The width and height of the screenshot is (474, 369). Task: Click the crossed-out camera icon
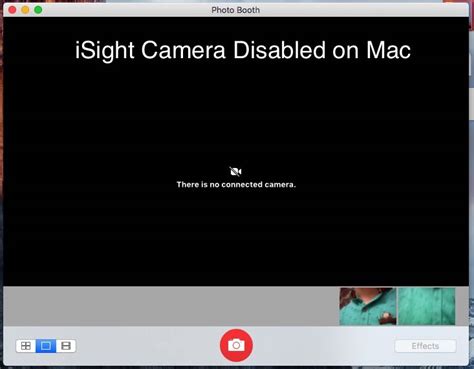tap(236, 171)
